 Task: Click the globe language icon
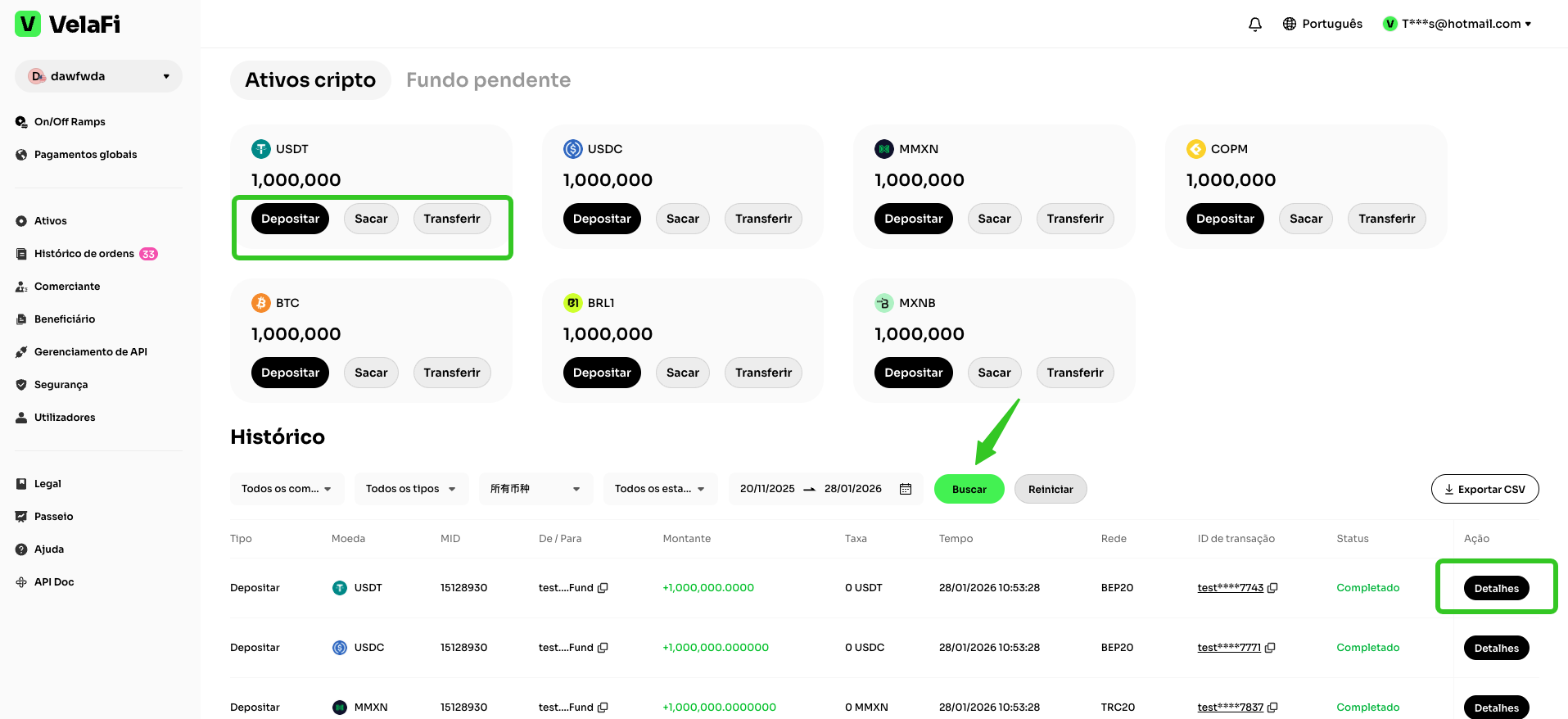tap(1290, 24)
